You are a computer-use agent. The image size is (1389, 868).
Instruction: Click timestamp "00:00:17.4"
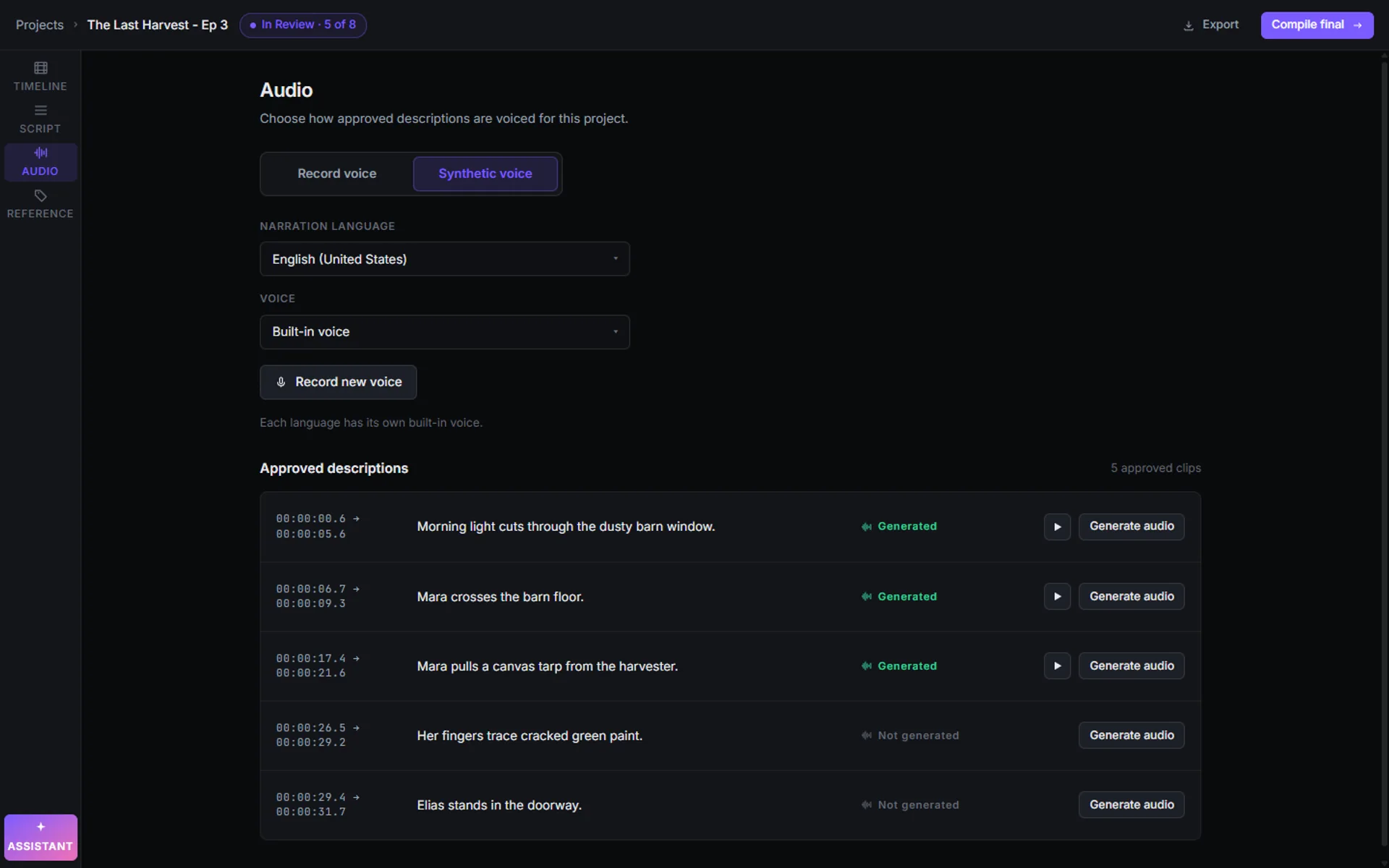311,658
